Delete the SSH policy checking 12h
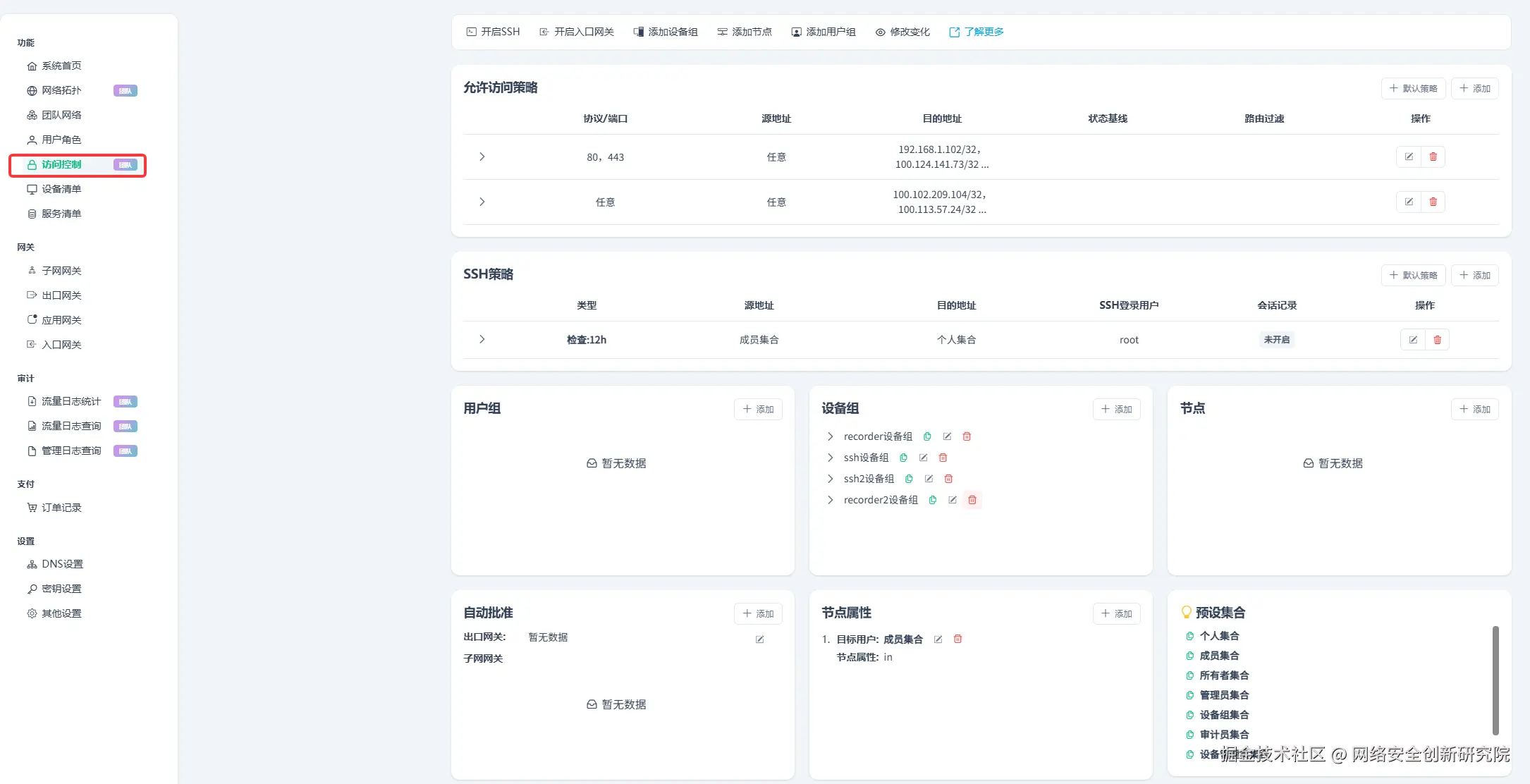 tap(1437, 340)
